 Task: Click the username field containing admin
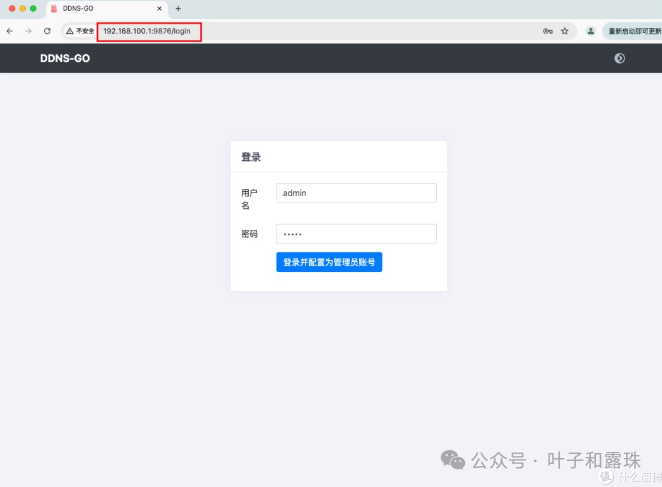356,193
